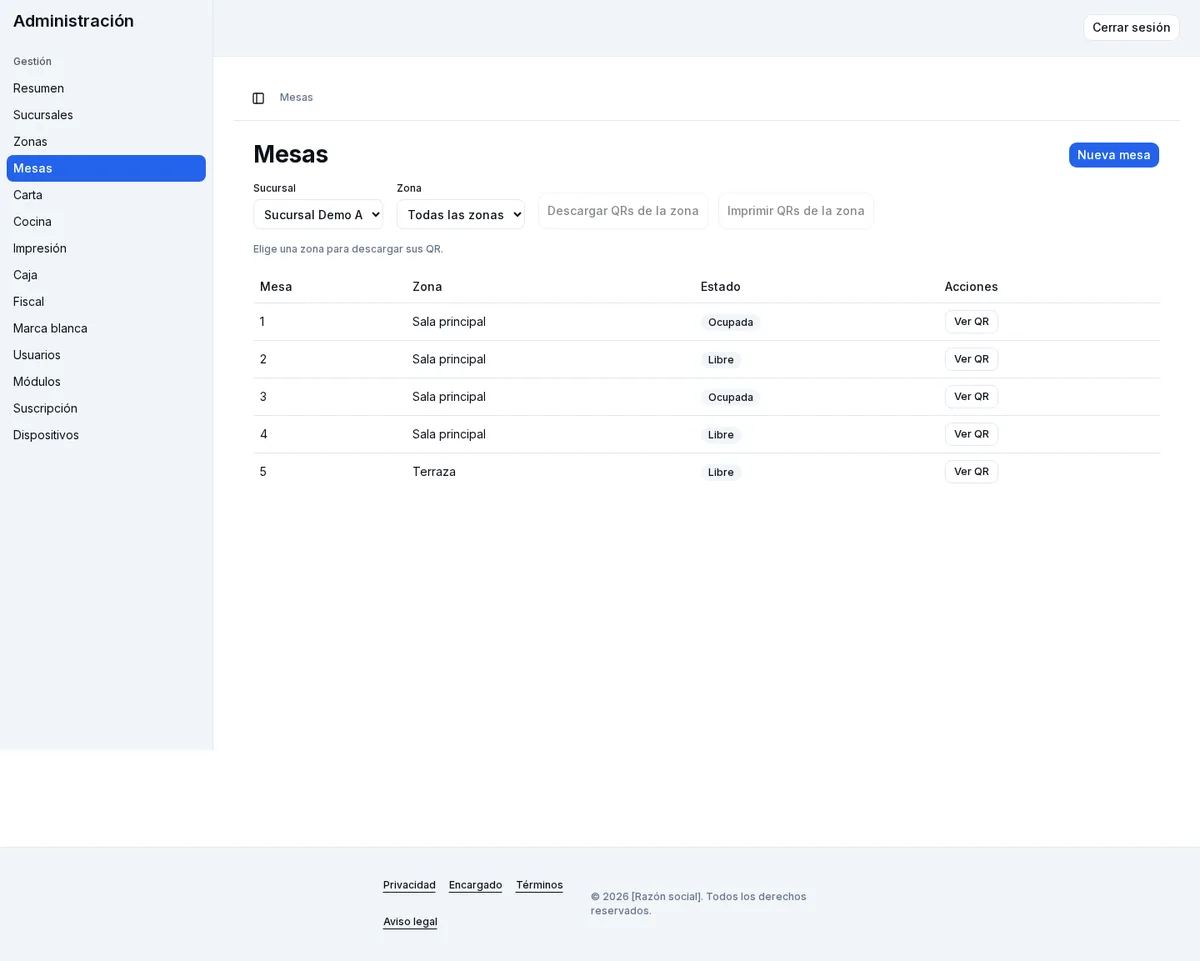View QR for mesa 2
1200x961 pixels.
tap(971, 359)
